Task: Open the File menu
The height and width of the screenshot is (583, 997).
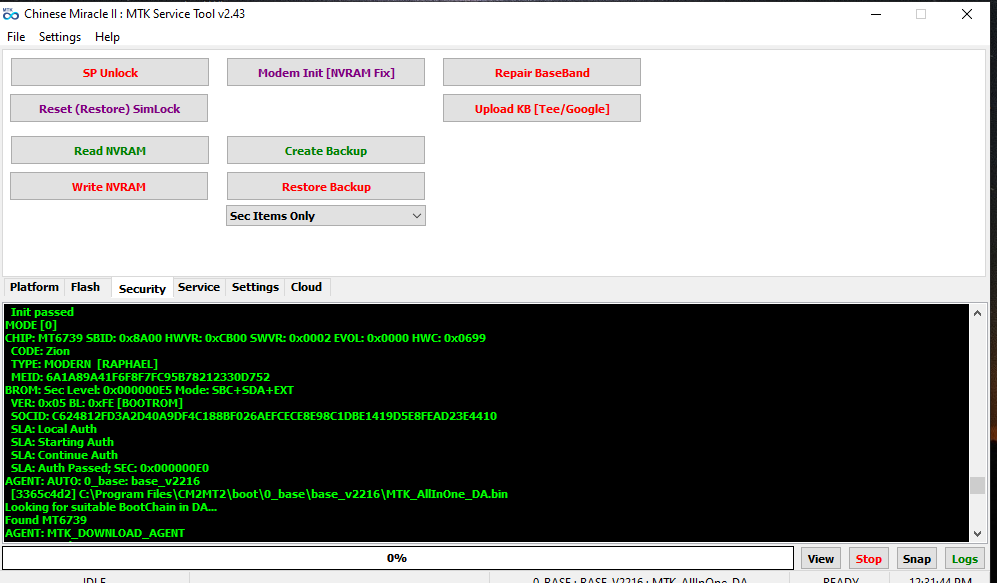Action: click(16, 37)
